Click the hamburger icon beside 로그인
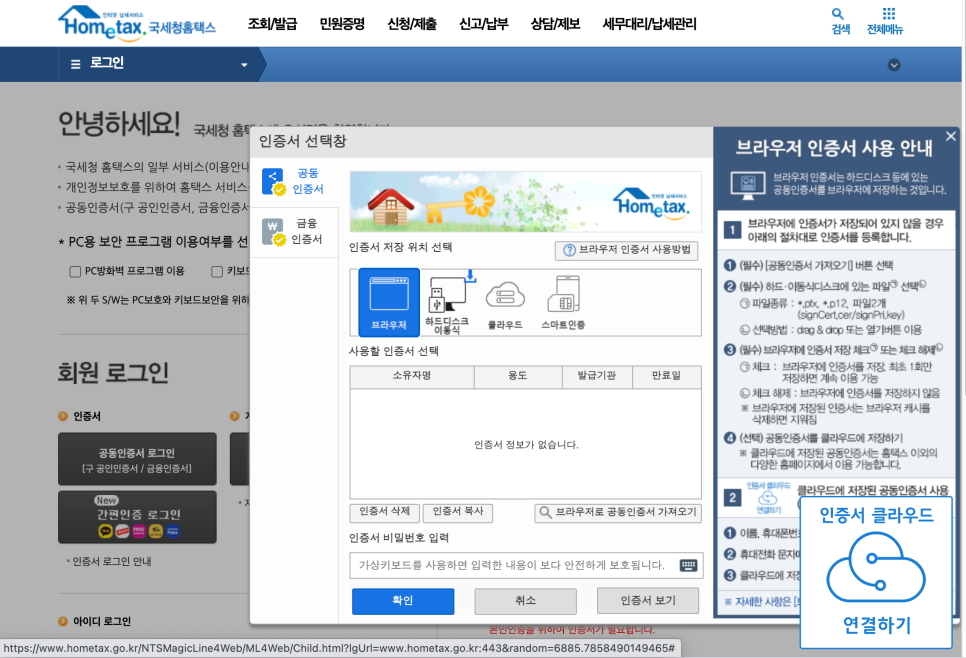The image size is (966, 658). coord(75,63)
